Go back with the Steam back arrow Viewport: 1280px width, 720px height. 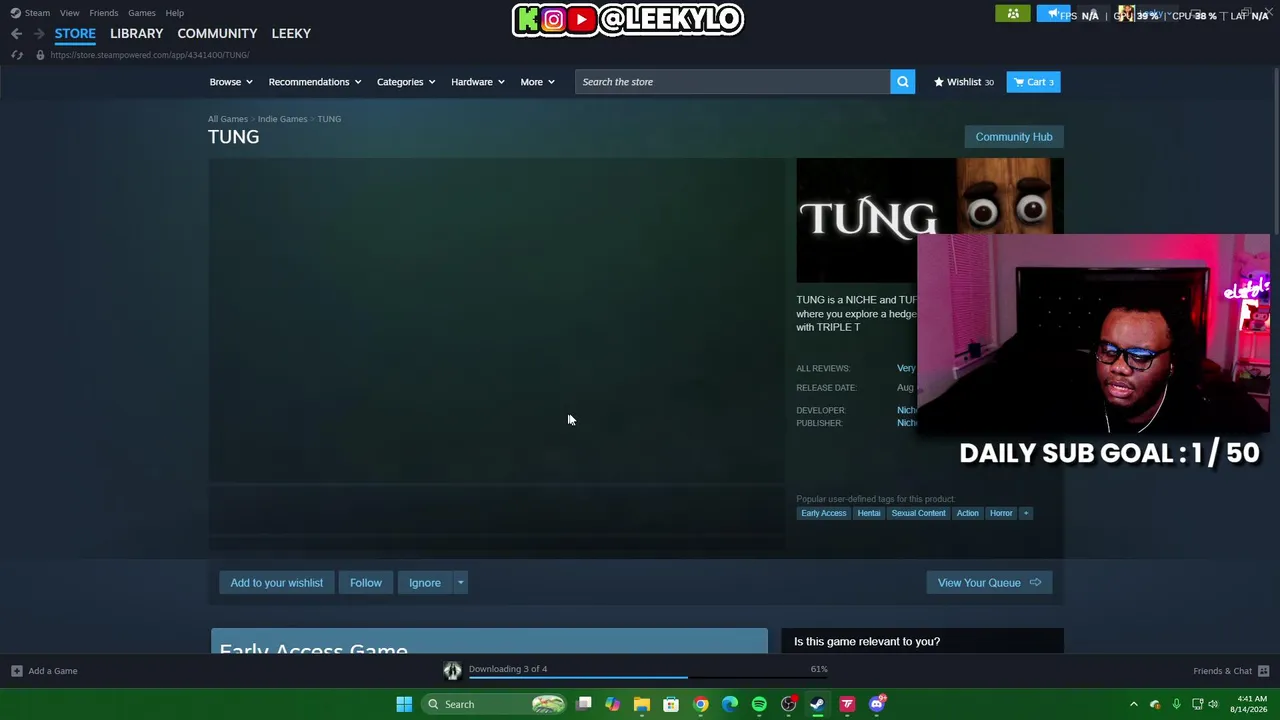tap(17, 33)
